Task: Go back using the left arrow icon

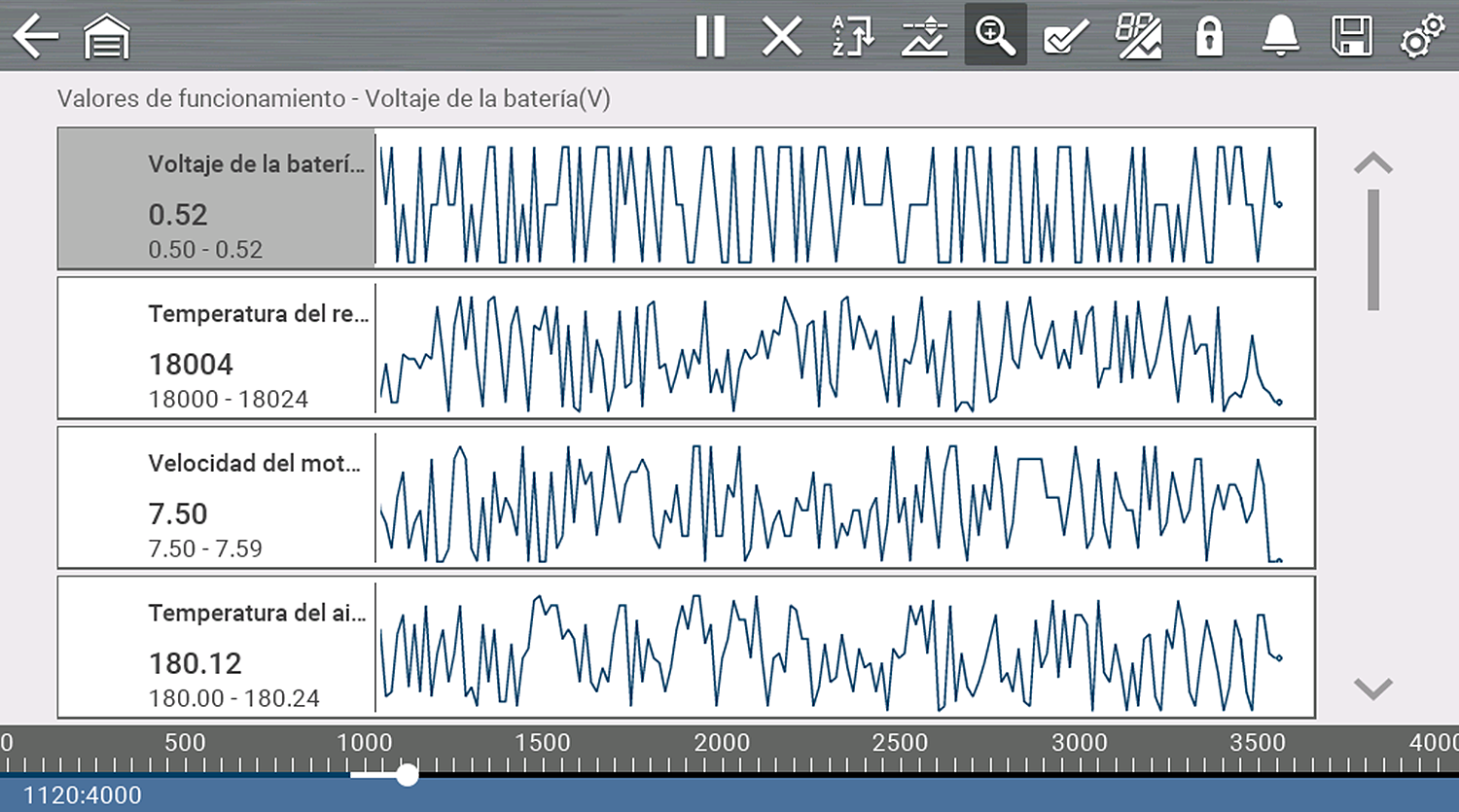Action: pos(36,37)
